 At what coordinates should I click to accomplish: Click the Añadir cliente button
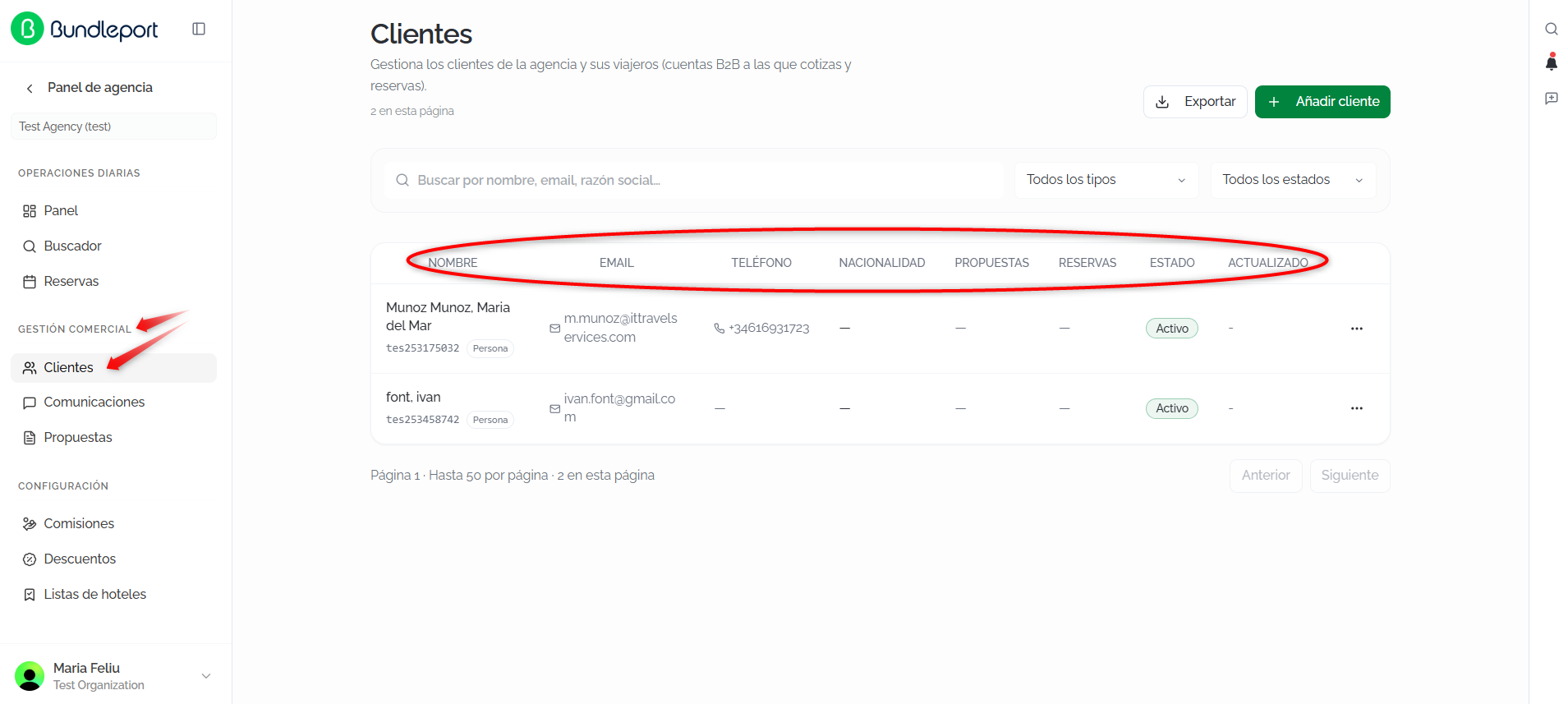(1322, 102)
